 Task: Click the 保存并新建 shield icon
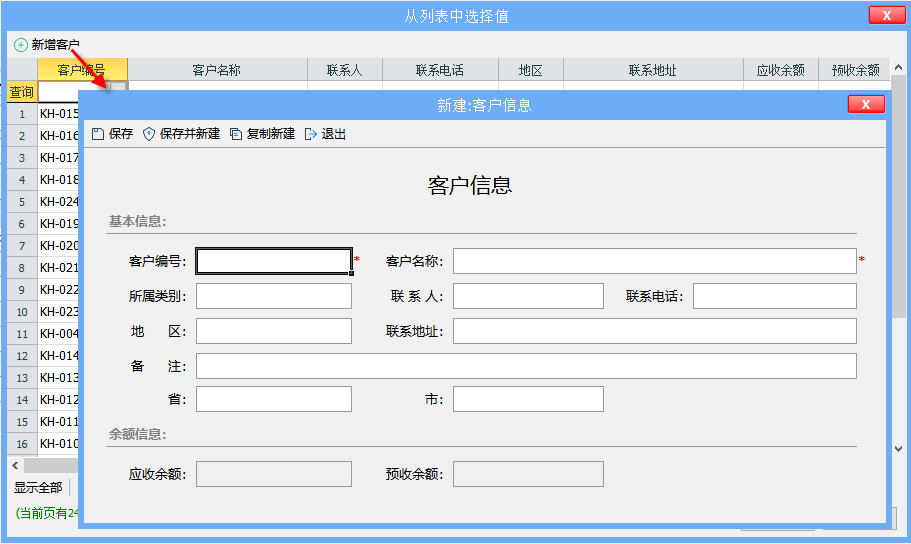(x=149, y=134)
